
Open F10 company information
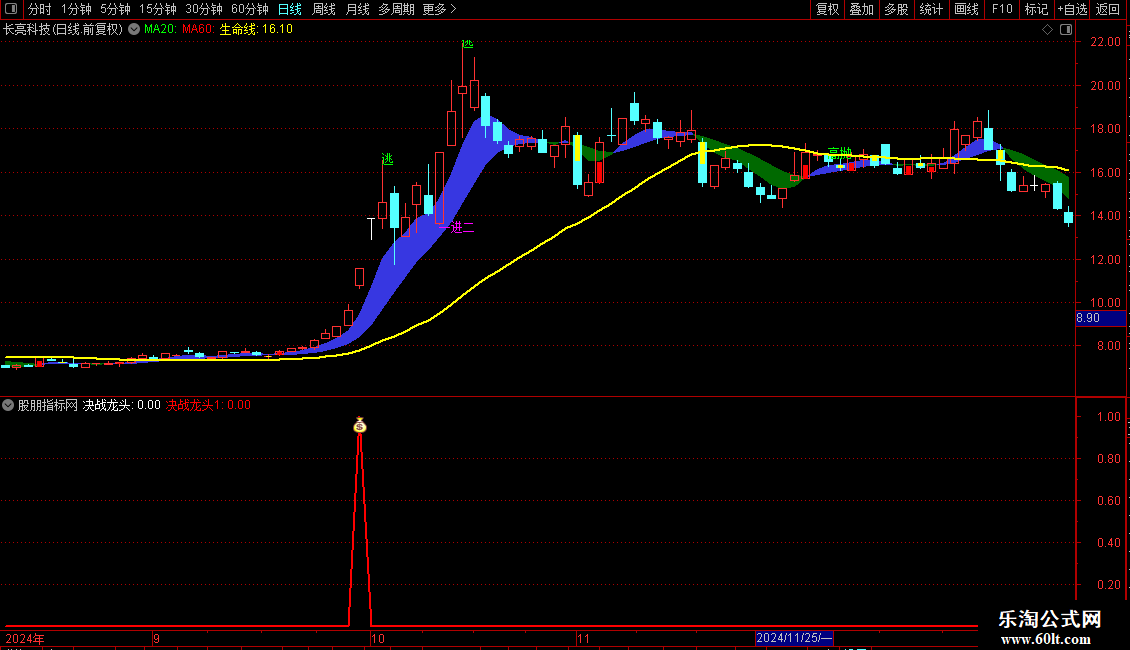tap(1002, 9)
